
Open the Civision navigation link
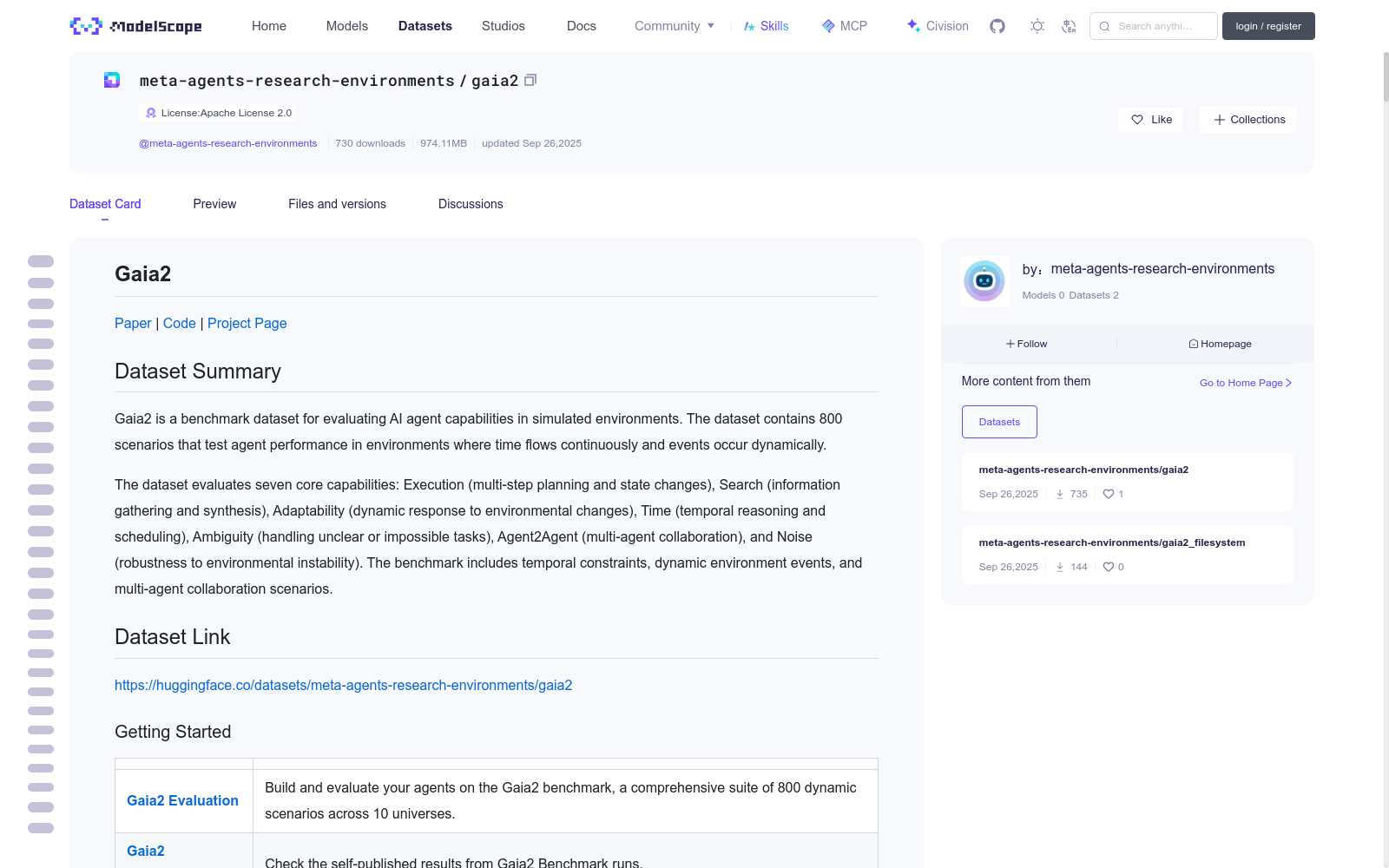[x=938, y=26]
